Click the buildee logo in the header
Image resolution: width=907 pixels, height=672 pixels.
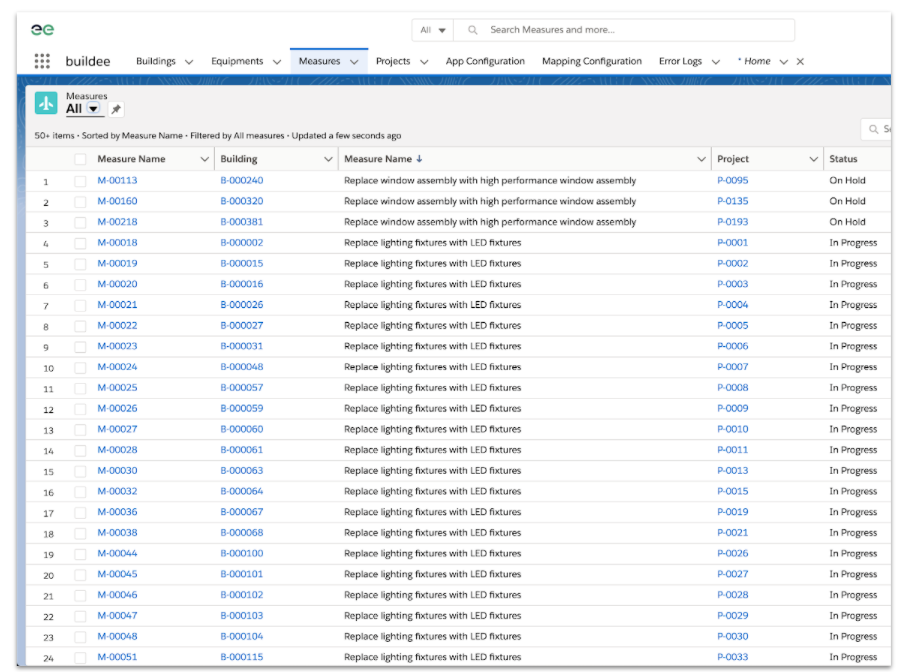pos(43,30)
